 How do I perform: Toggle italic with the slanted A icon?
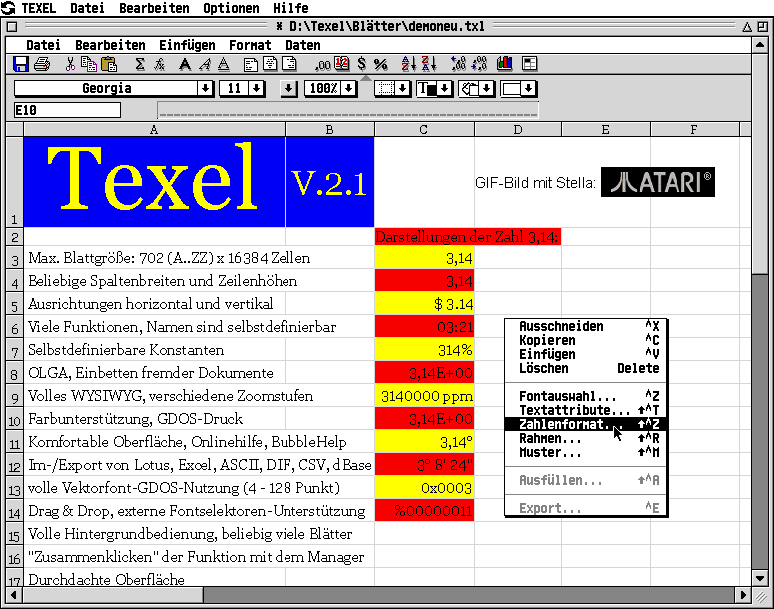point(204,64)
